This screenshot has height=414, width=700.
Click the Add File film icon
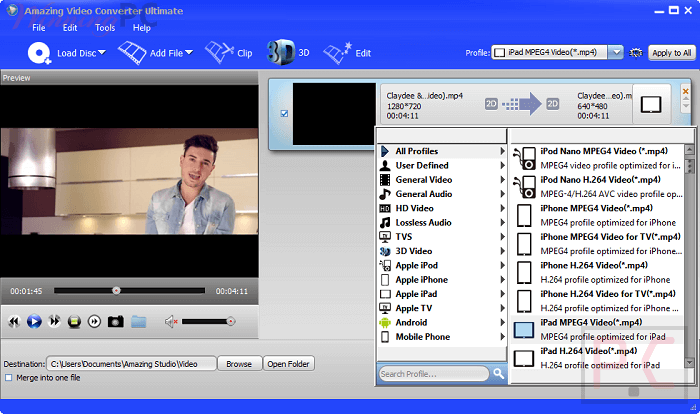(x=132, y=53)
